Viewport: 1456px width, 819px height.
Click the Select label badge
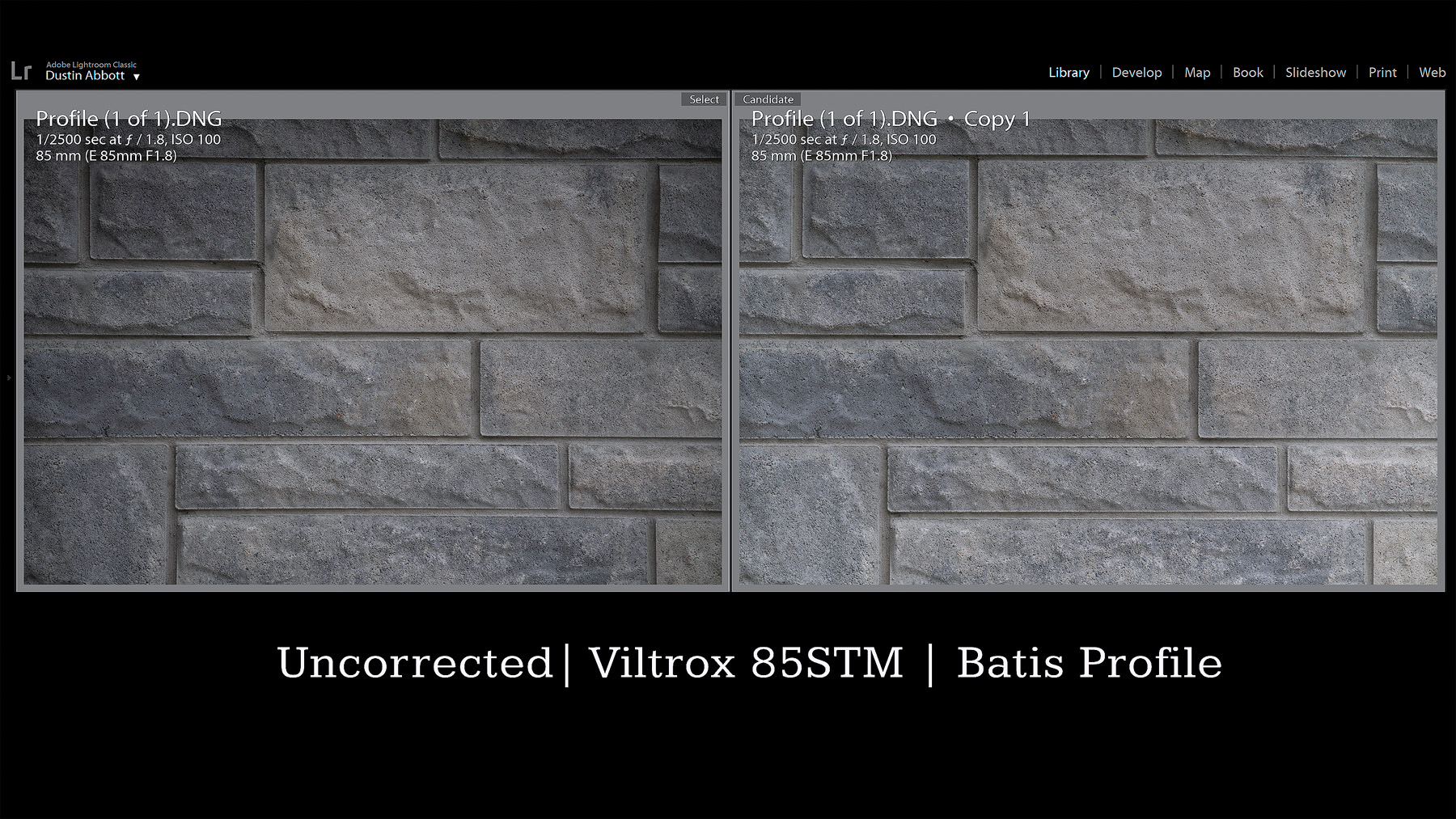704,99
